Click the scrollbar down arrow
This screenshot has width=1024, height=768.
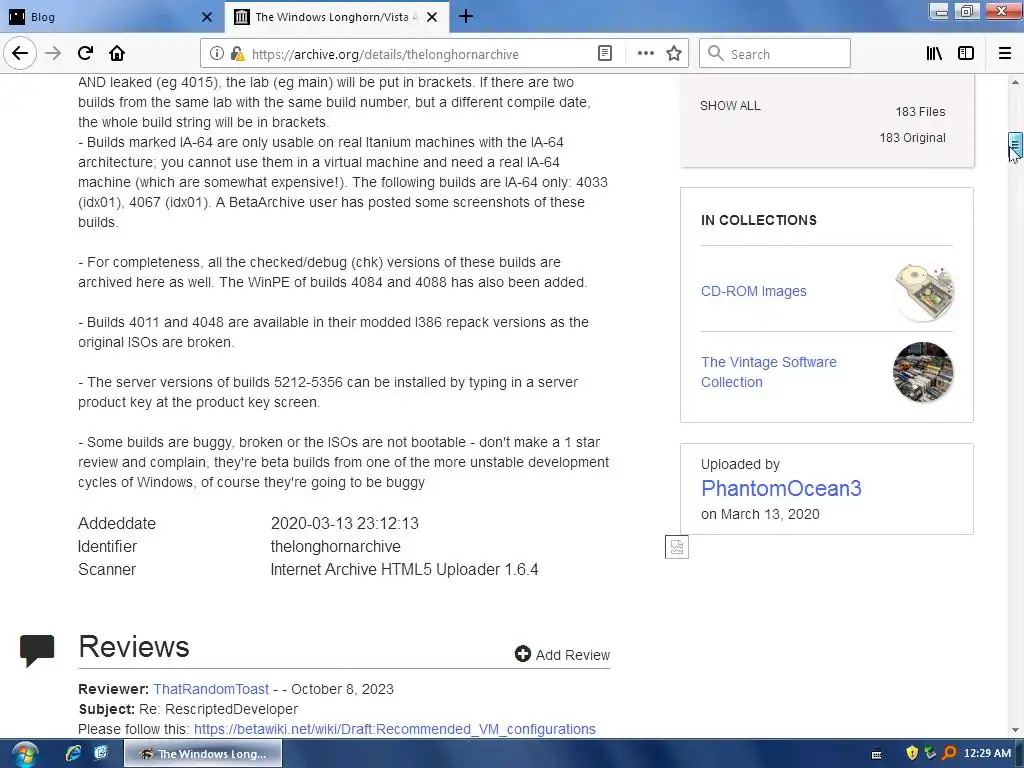pyautogui.click(x=1015, y=730)
